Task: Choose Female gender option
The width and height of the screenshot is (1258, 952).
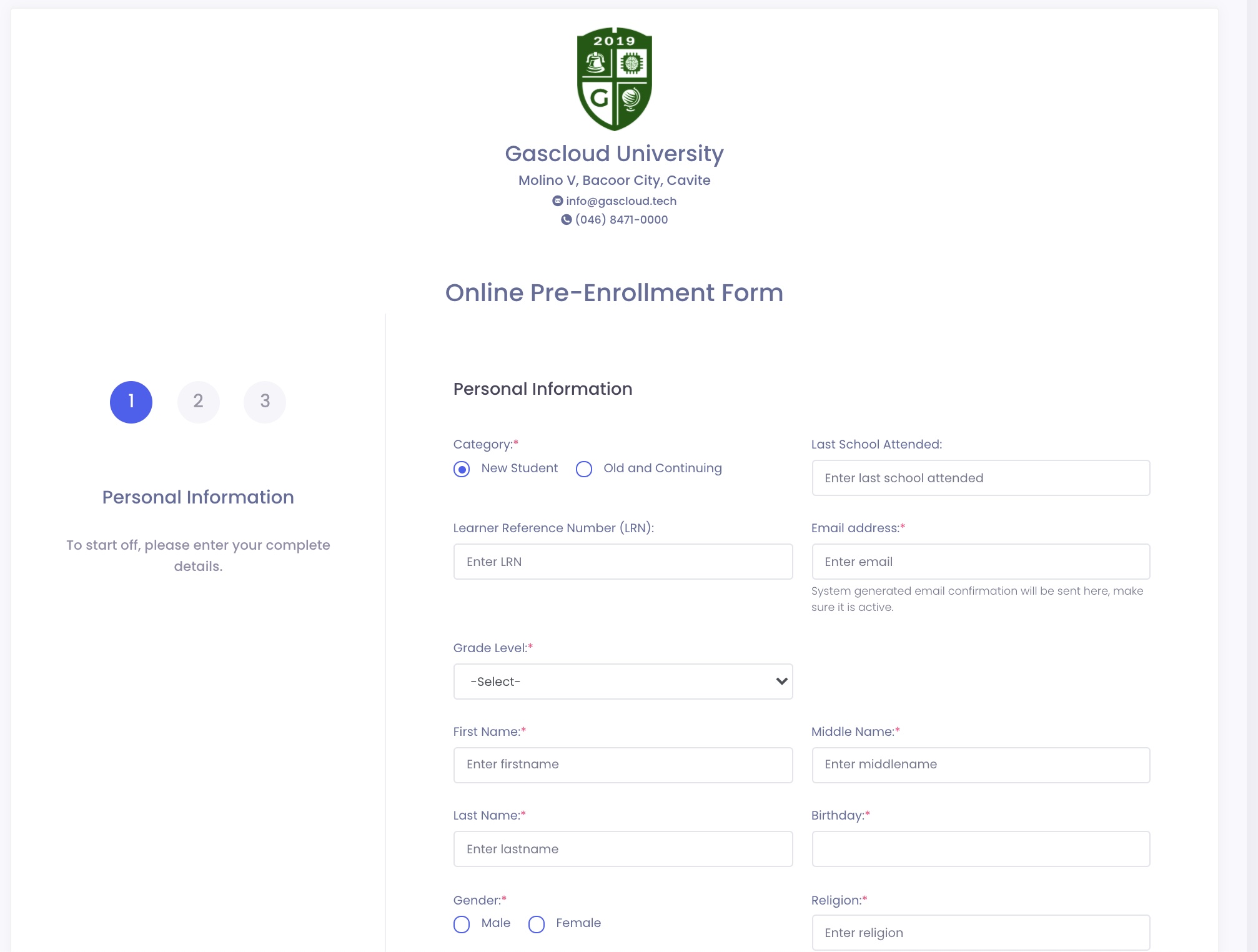Action: coord(537,924)
